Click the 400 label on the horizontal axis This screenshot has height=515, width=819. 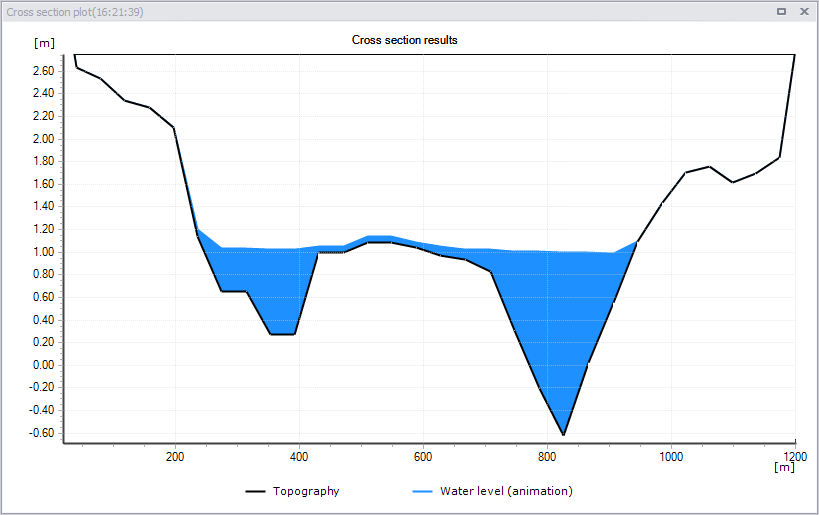tap(299, 457)
